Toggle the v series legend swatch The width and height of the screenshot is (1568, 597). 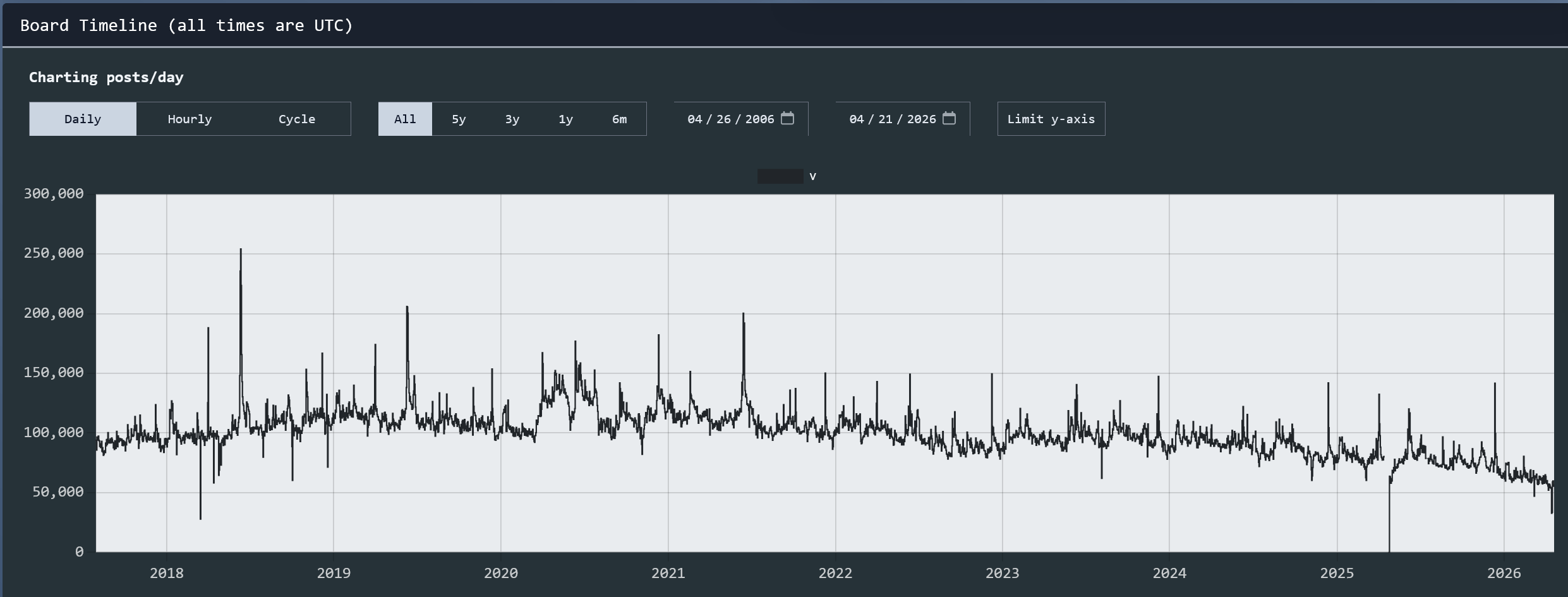(780, 176)
